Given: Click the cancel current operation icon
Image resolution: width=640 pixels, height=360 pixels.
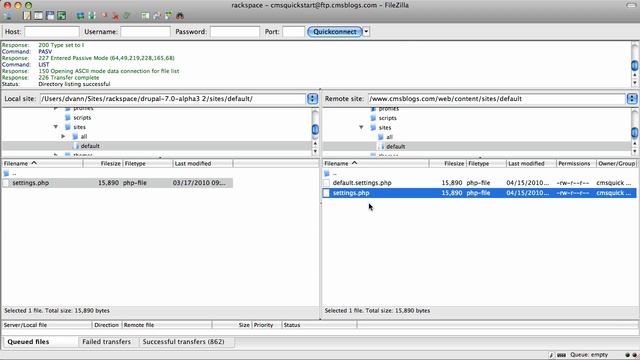Looking at the screenshot, I should (104, 16).
